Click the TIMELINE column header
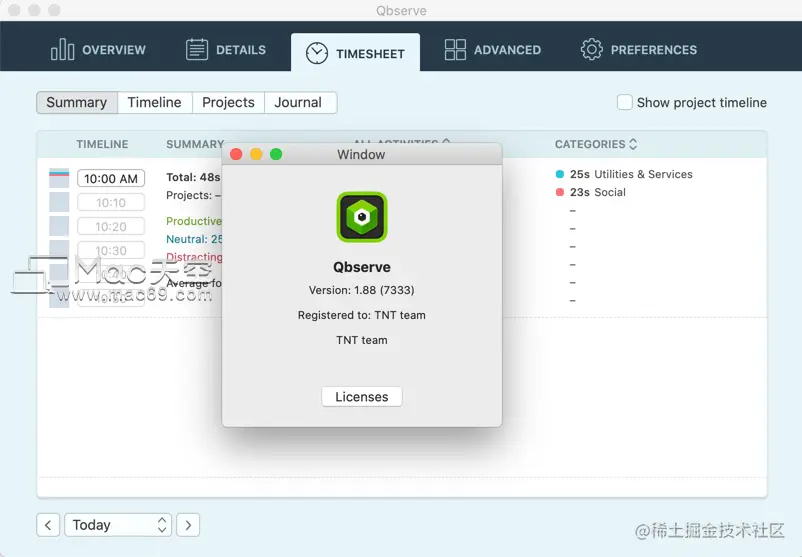 (102, 144)
